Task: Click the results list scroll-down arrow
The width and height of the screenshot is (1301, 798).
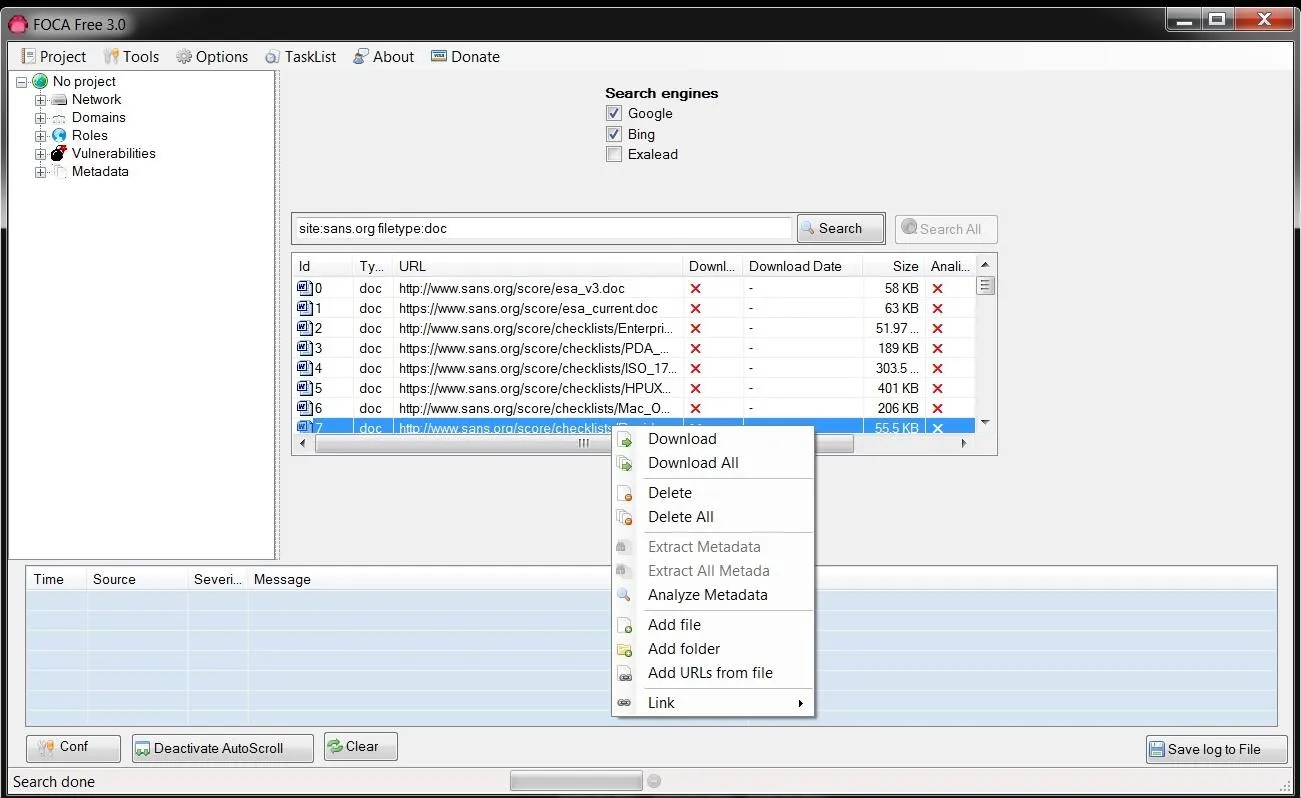Action: pyautogui.click(x=985, y=423)
